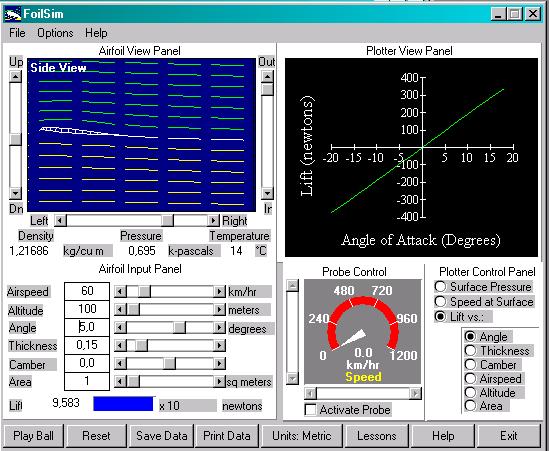This screenshot has width=549, height=451.
Task: Increase Area with right slider arrow
Action: (x=220, y=381)
